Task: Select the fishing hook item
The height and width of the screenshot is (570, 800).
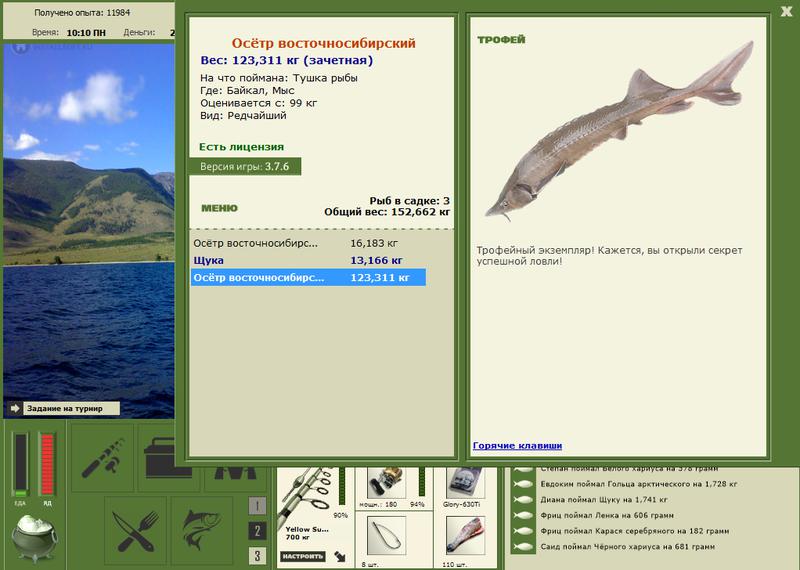Action: (x=386, y=535)
